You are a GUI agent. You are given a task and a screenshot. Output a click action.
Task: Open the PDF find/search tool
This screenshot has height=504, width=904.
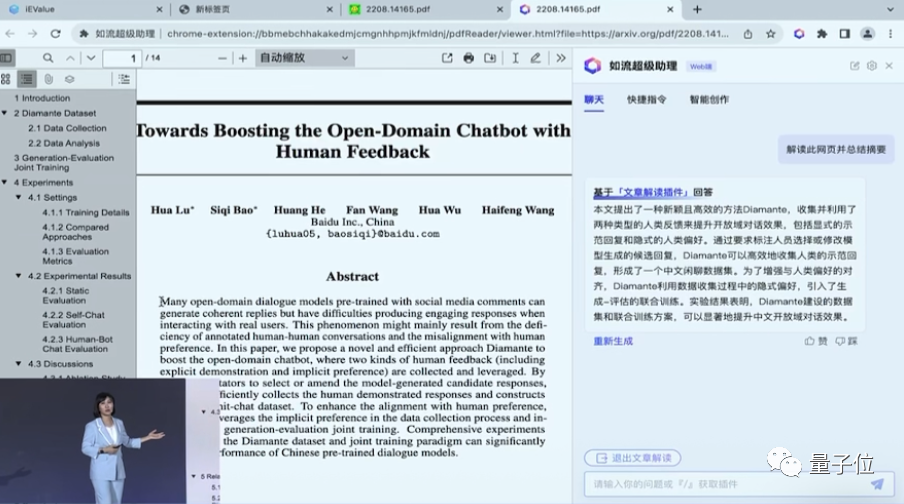pos(47,58)
